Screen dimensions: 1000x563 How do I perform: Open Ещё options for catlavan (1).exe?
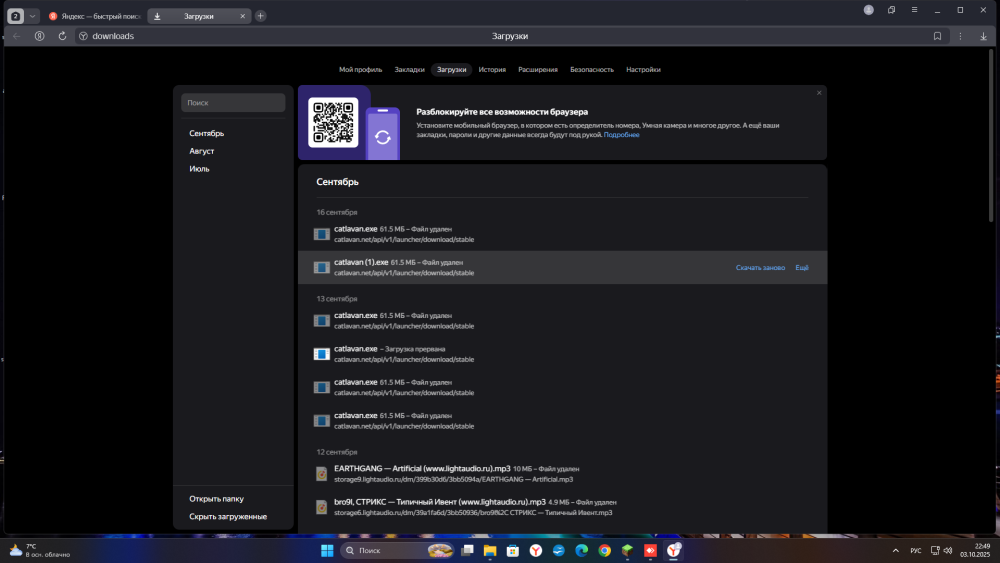(802, 268)
